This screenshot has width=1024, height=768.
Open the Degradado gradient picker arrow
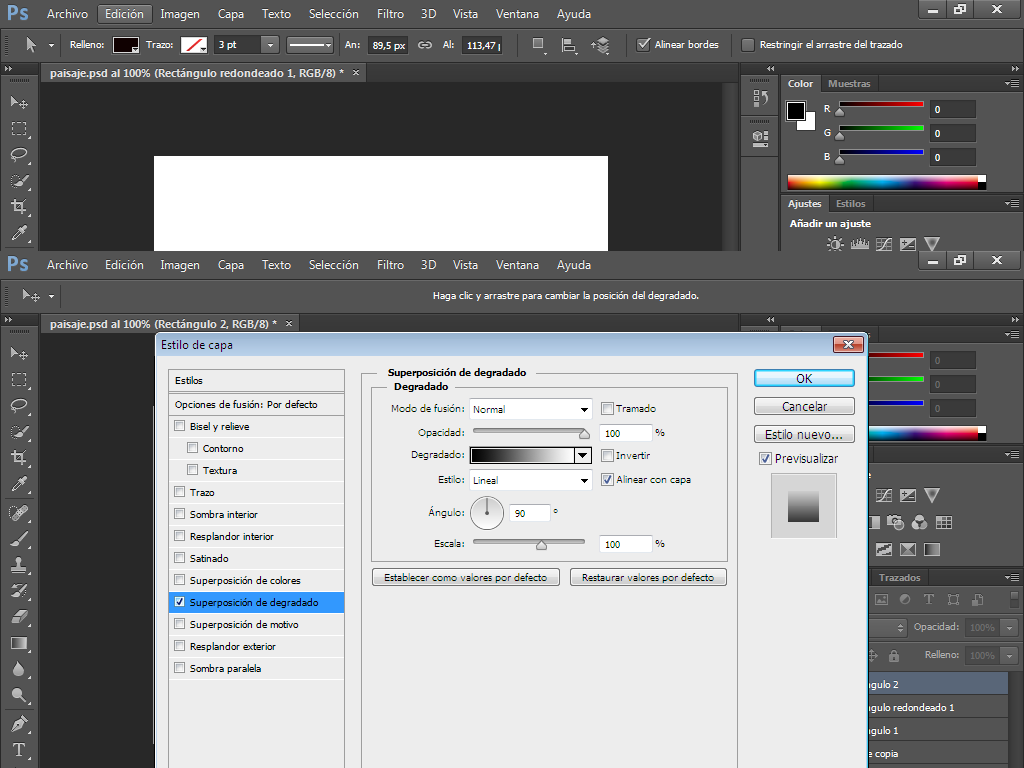[583, 455]
